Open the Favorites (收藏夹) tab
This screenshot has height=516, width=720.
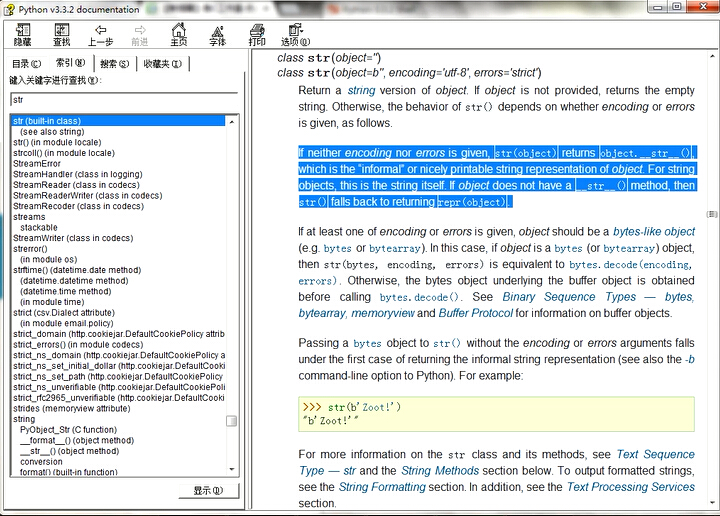tap(162, 64)
